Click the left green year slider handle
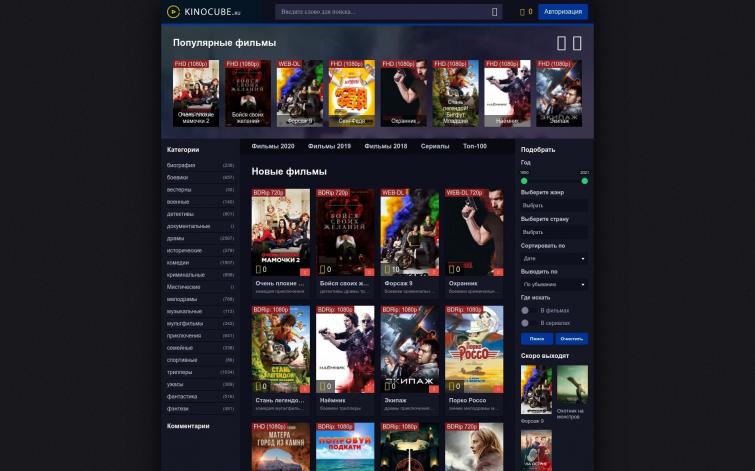Viewport: 755px width, 471px height. pyautogui.click(x=524, y=181)
